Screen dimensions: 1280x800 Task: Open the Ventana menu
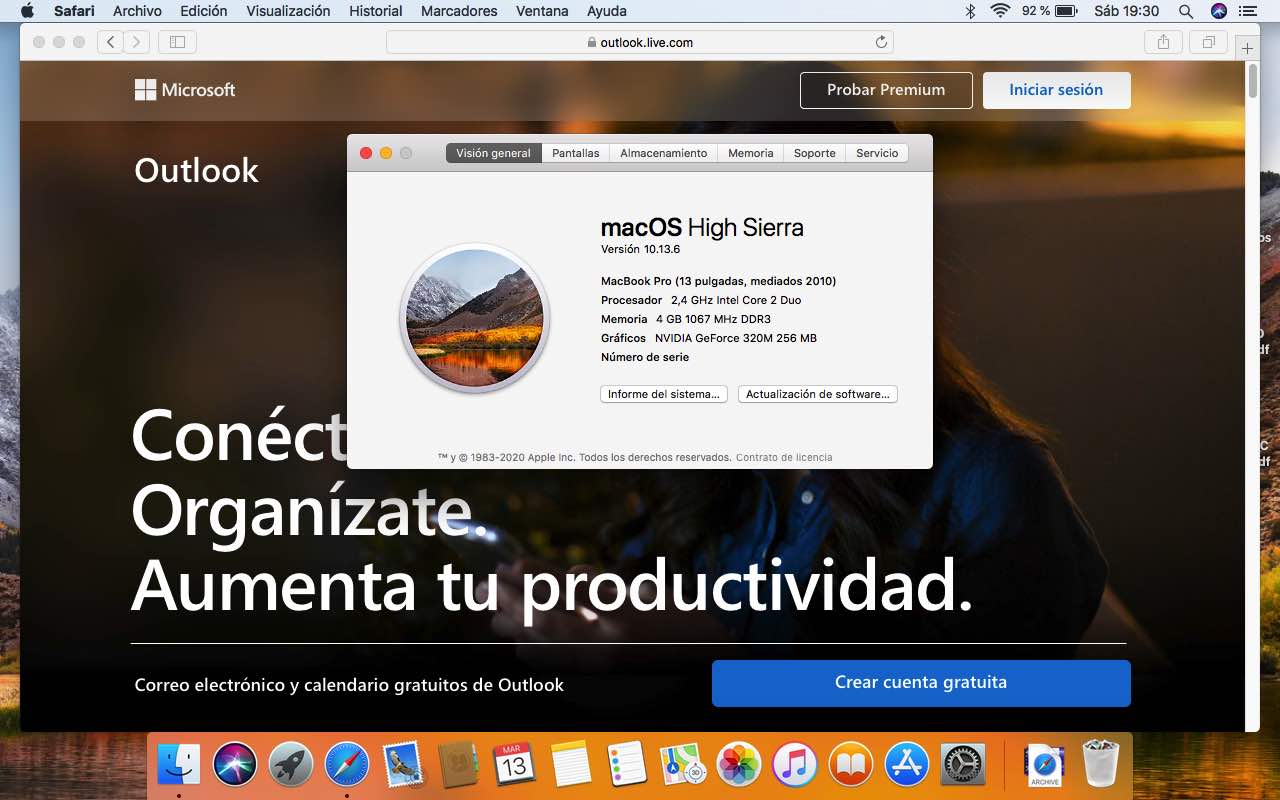pos(542,11)
